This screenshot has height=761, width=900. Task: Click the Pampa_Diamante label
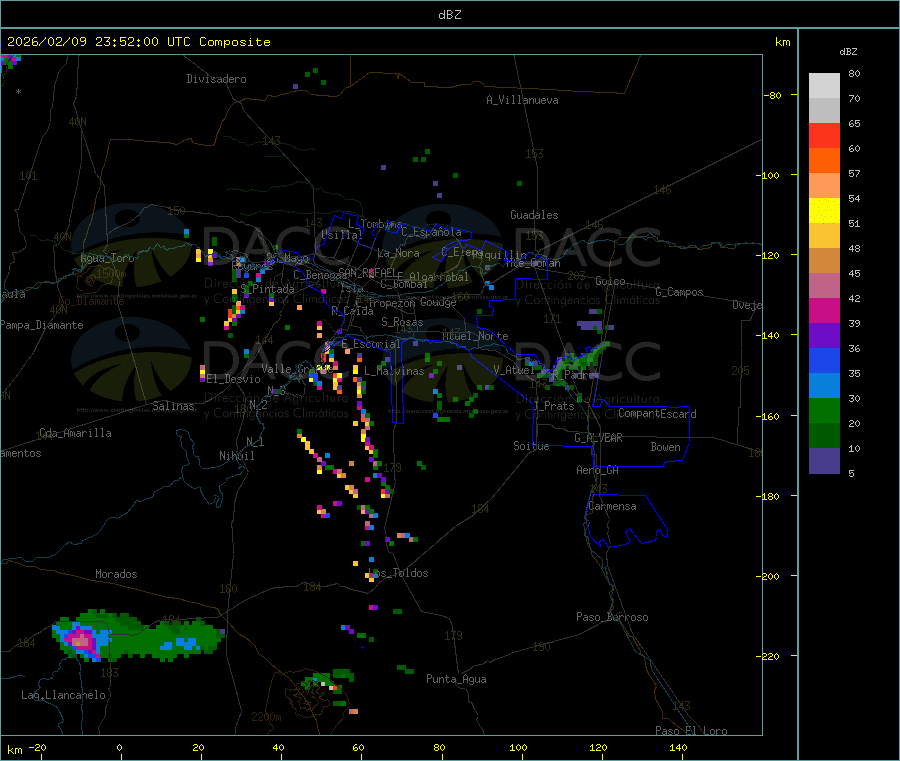pyautogui.click(x=42, y=325)
